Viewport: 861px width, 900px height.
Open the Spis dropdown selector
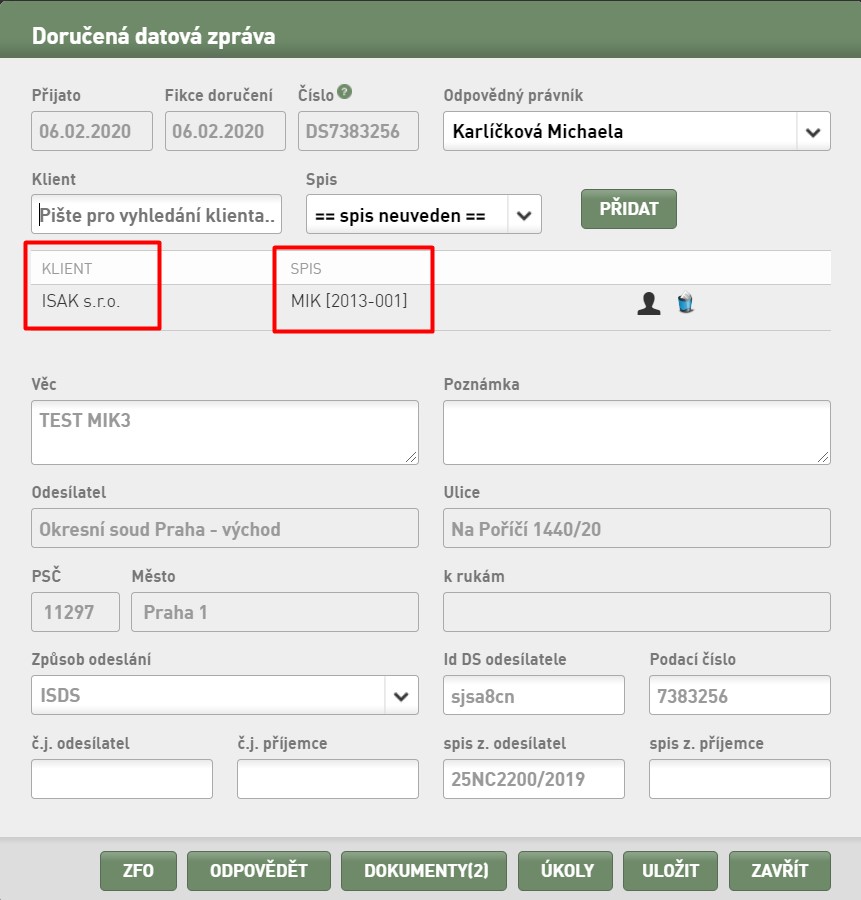click(424, 215)
